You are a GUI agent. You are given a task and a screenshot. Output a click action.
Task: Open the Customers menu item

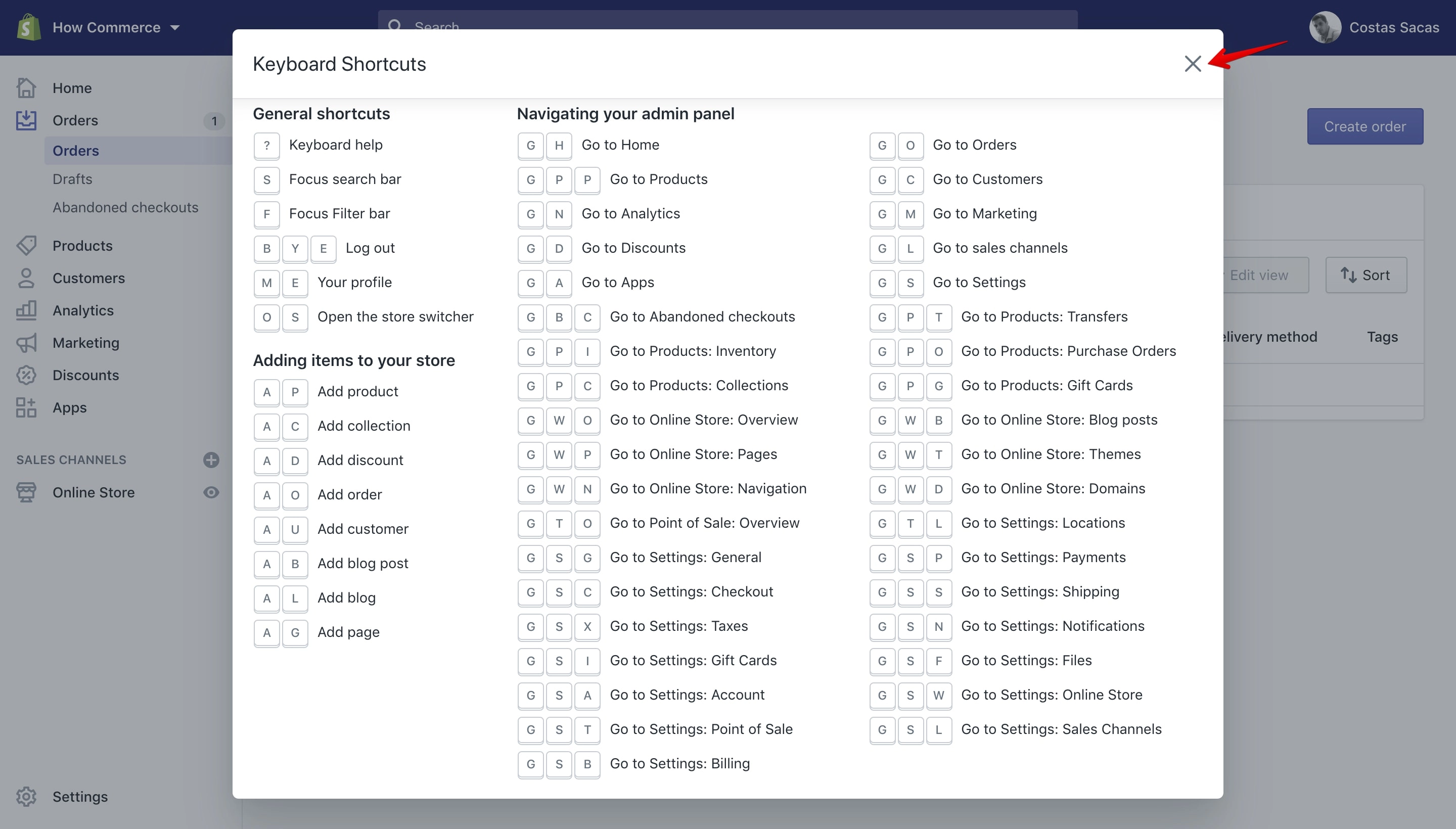pos(89,279)
